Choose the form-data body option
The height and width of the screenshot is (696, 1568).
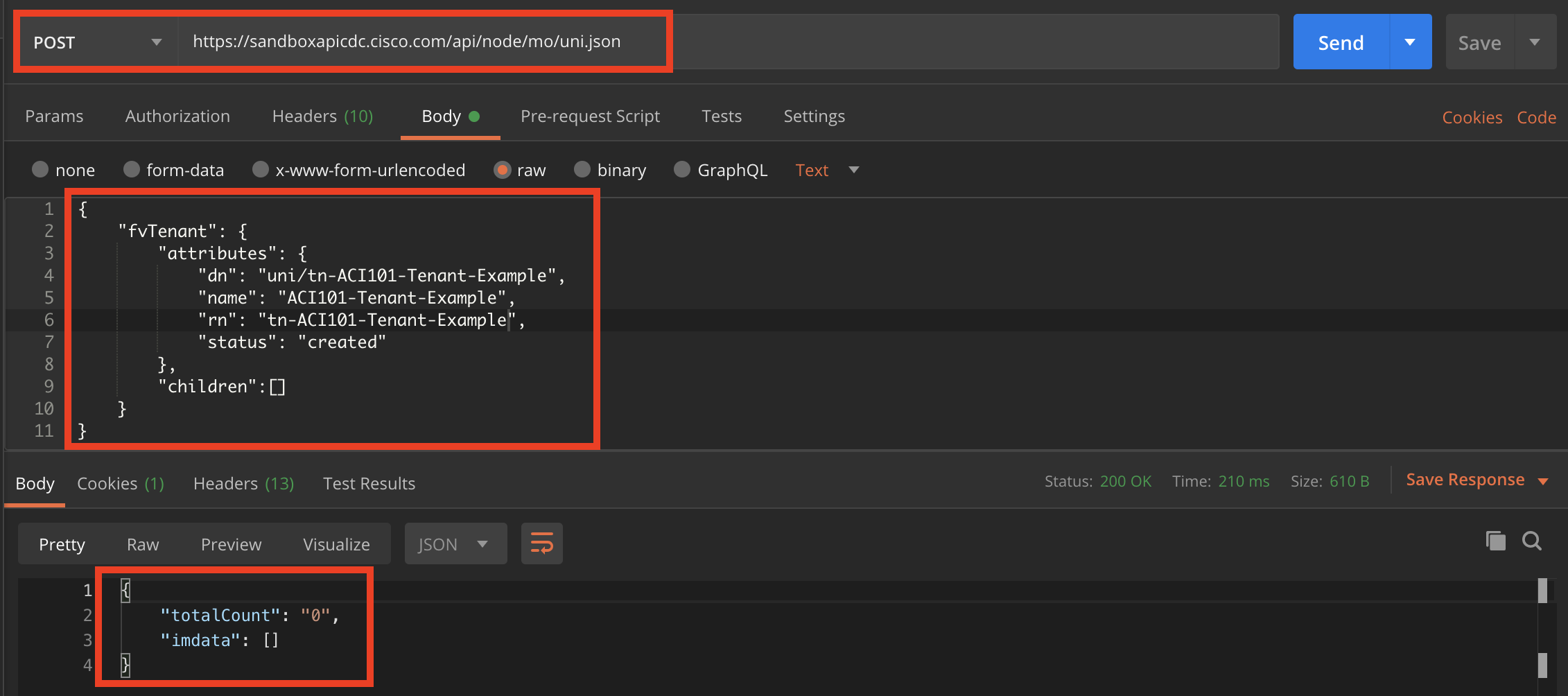tap(132, 170)
